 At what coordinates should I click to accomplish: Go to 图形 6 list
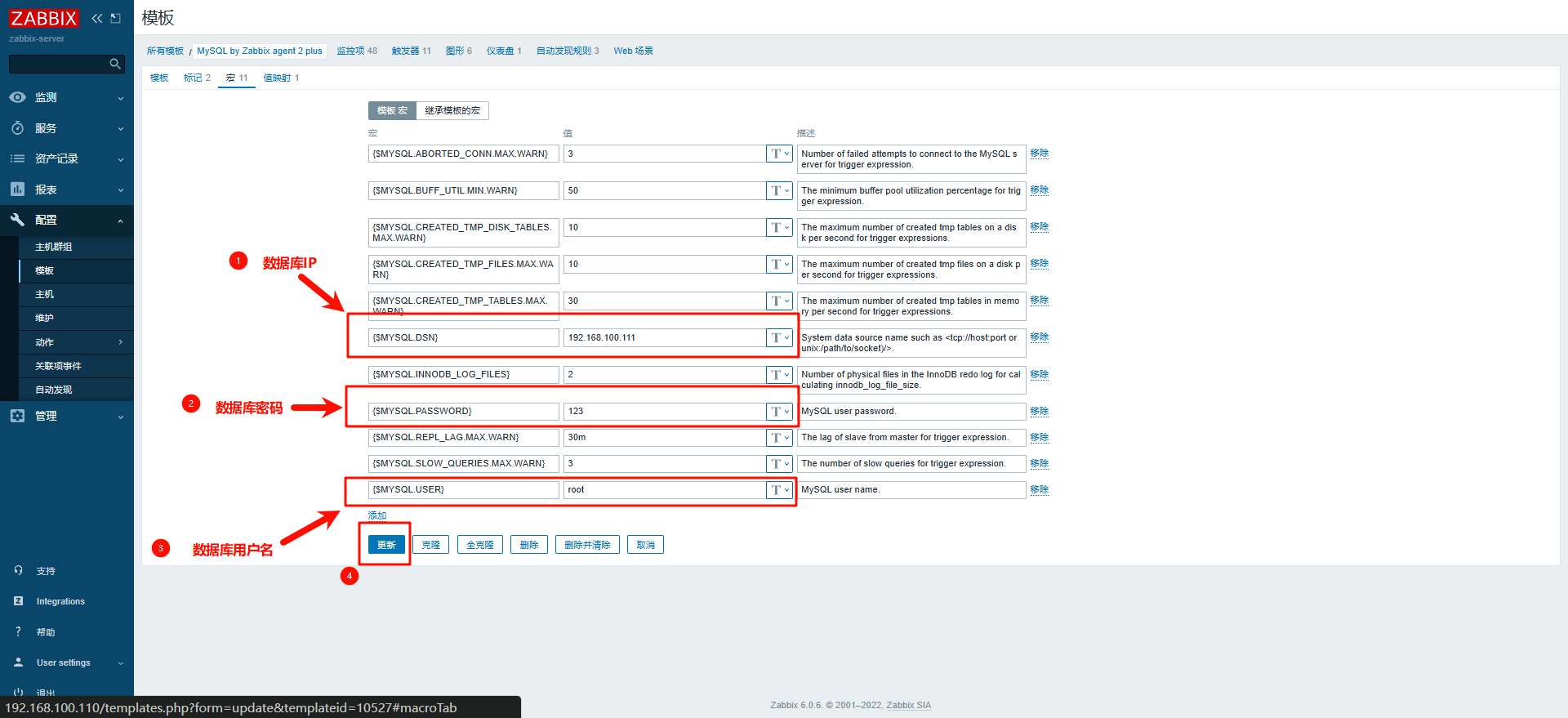click(459, 51)
